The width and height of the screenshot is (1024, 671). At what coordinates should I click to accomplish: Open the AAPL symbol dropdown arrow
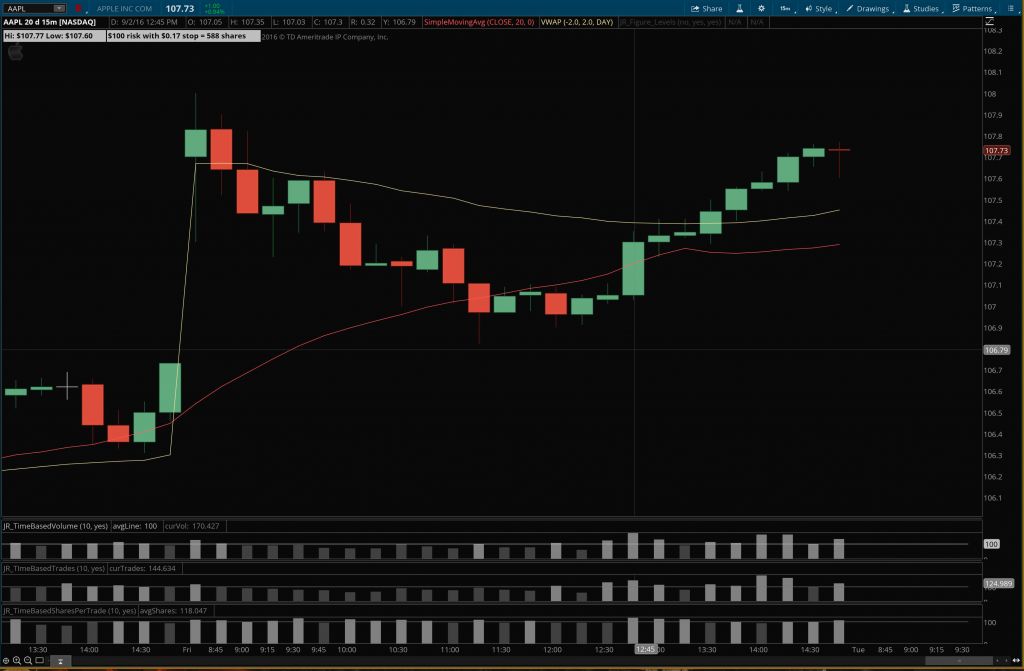(59, 8)
